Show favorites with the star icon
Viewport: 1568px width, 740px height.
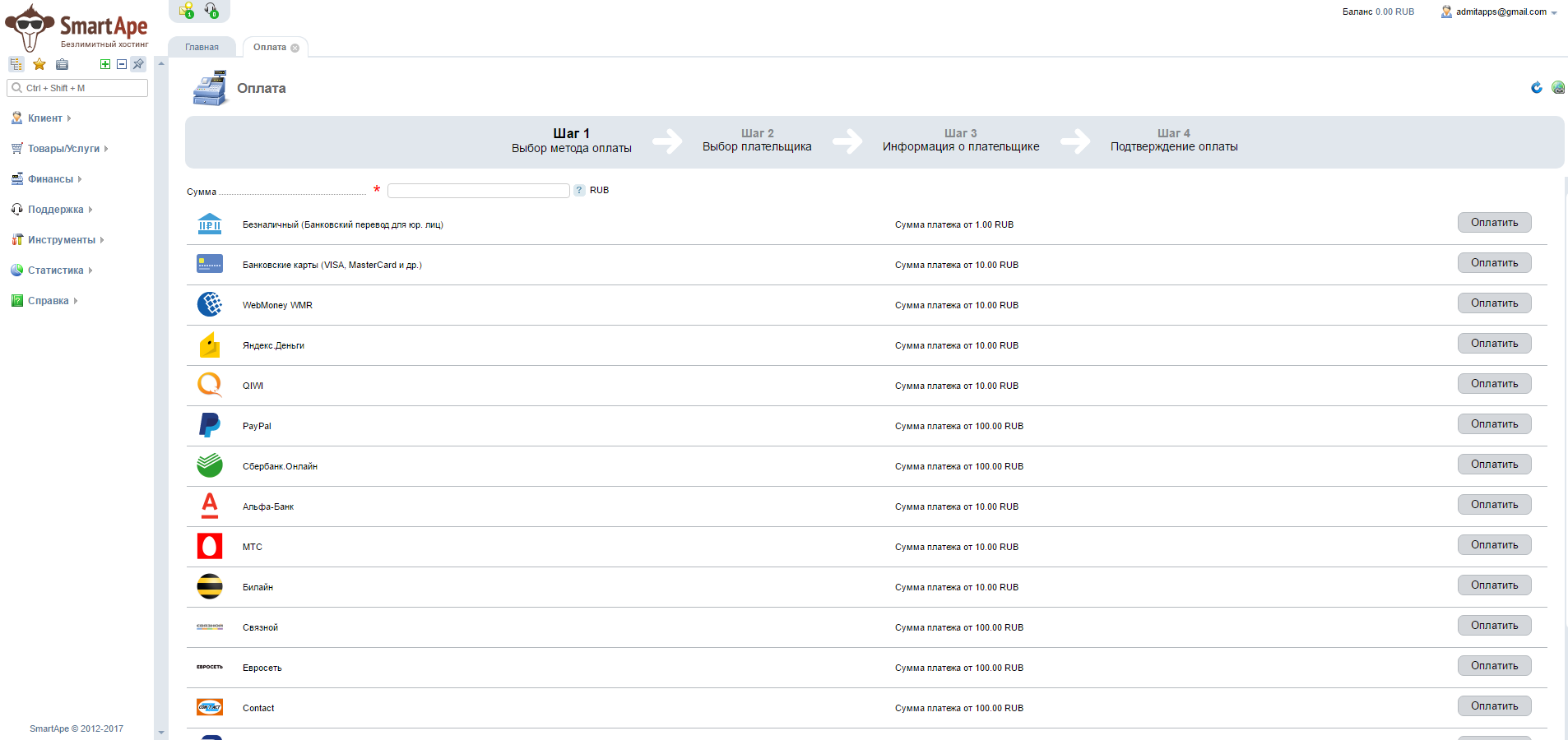[x=39, y=64]
